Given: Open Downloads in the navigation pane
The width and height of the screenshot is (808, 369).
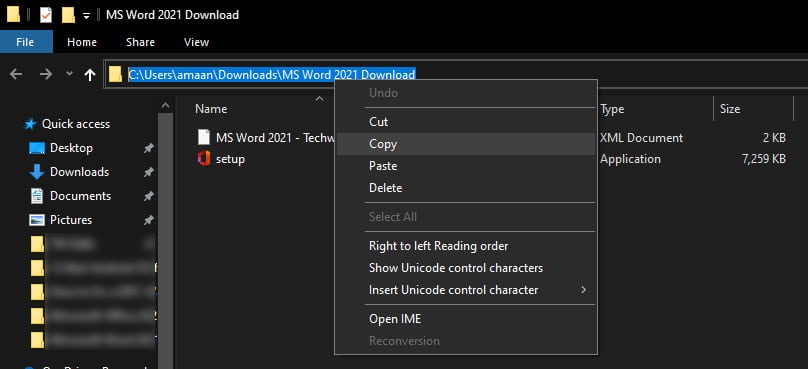Looking at the screenshot, I should (x=79, y=172).
